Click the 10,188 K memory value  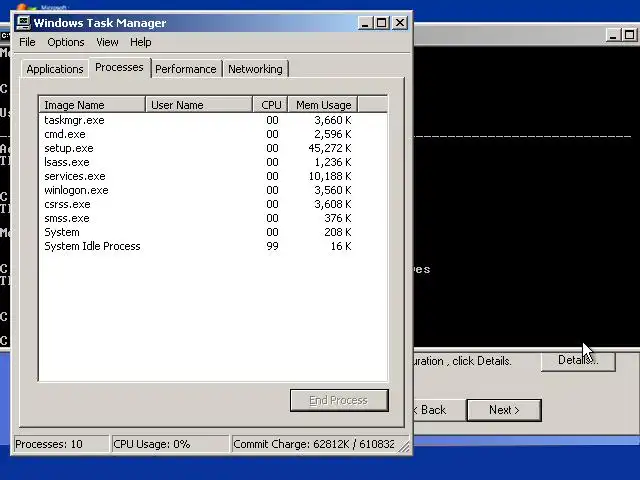click(x=330, y=176)
